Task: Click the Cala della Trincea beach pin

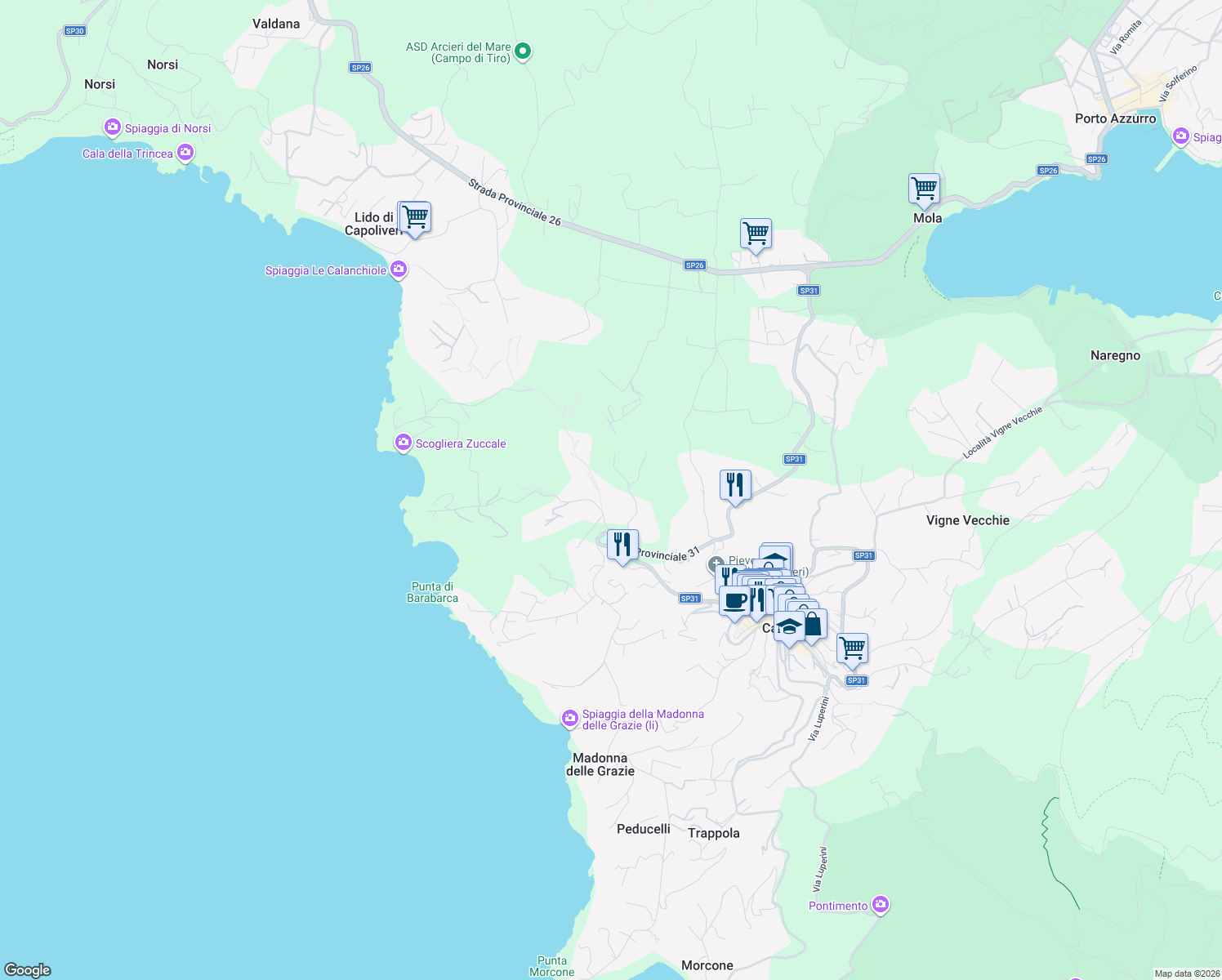Action: pyautogui.click(x=185, y=153)
